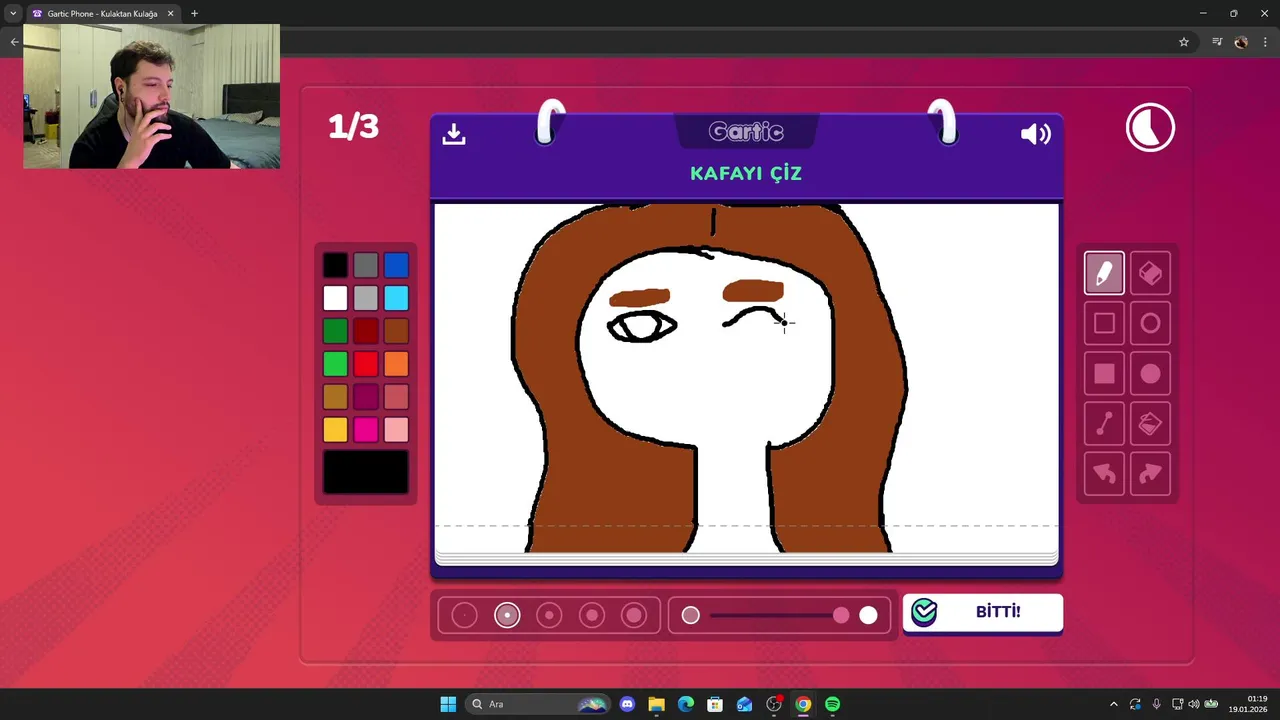Viewport: 1280px width, 720px height.
Task: Bookmark this page with the star icon
Action: pos(1184,42)
